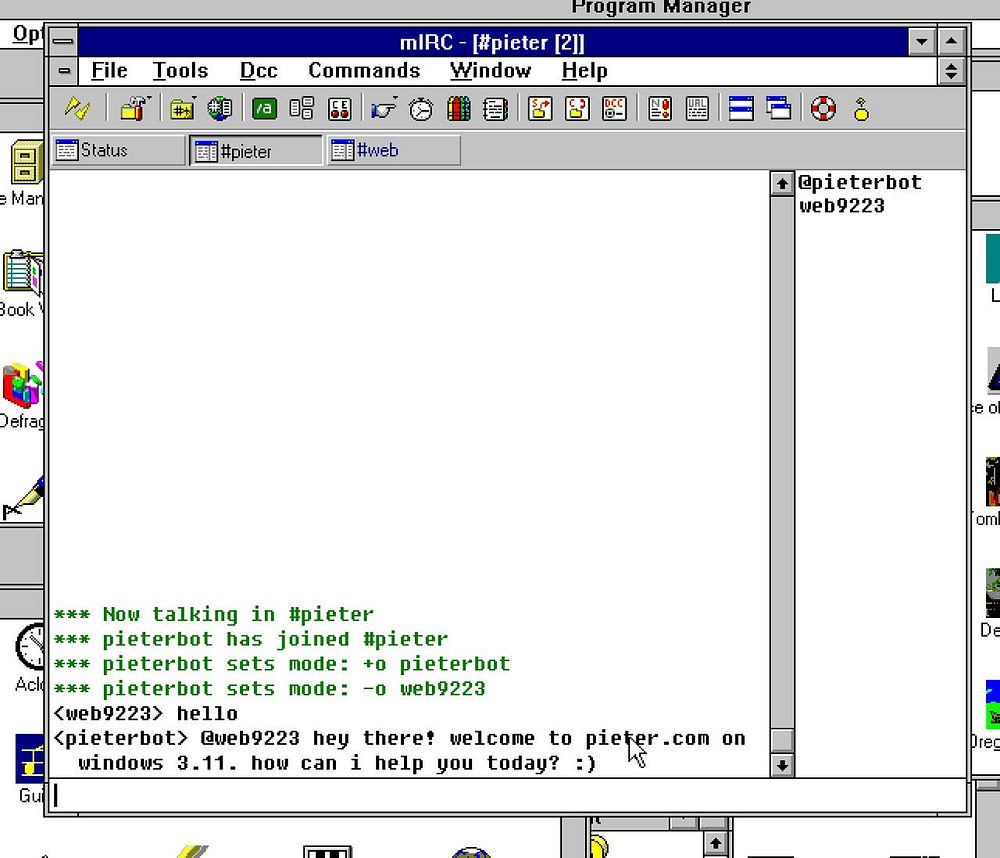Click the chat scrollbar down arrow
1000x858 pixels.
click(x=782, y=765)
